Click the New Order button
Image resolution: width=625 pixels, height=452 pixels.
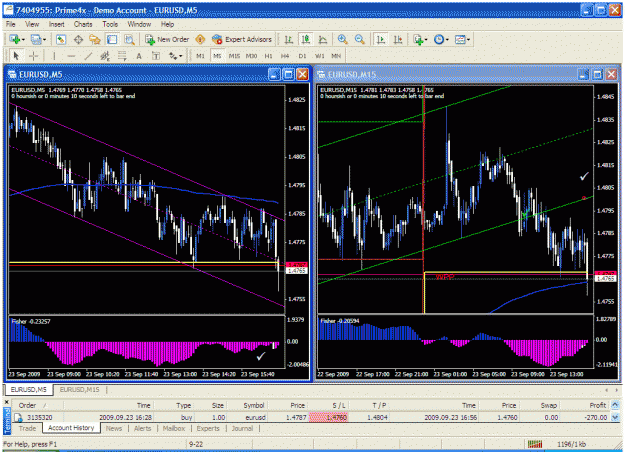tap(167, 39)
